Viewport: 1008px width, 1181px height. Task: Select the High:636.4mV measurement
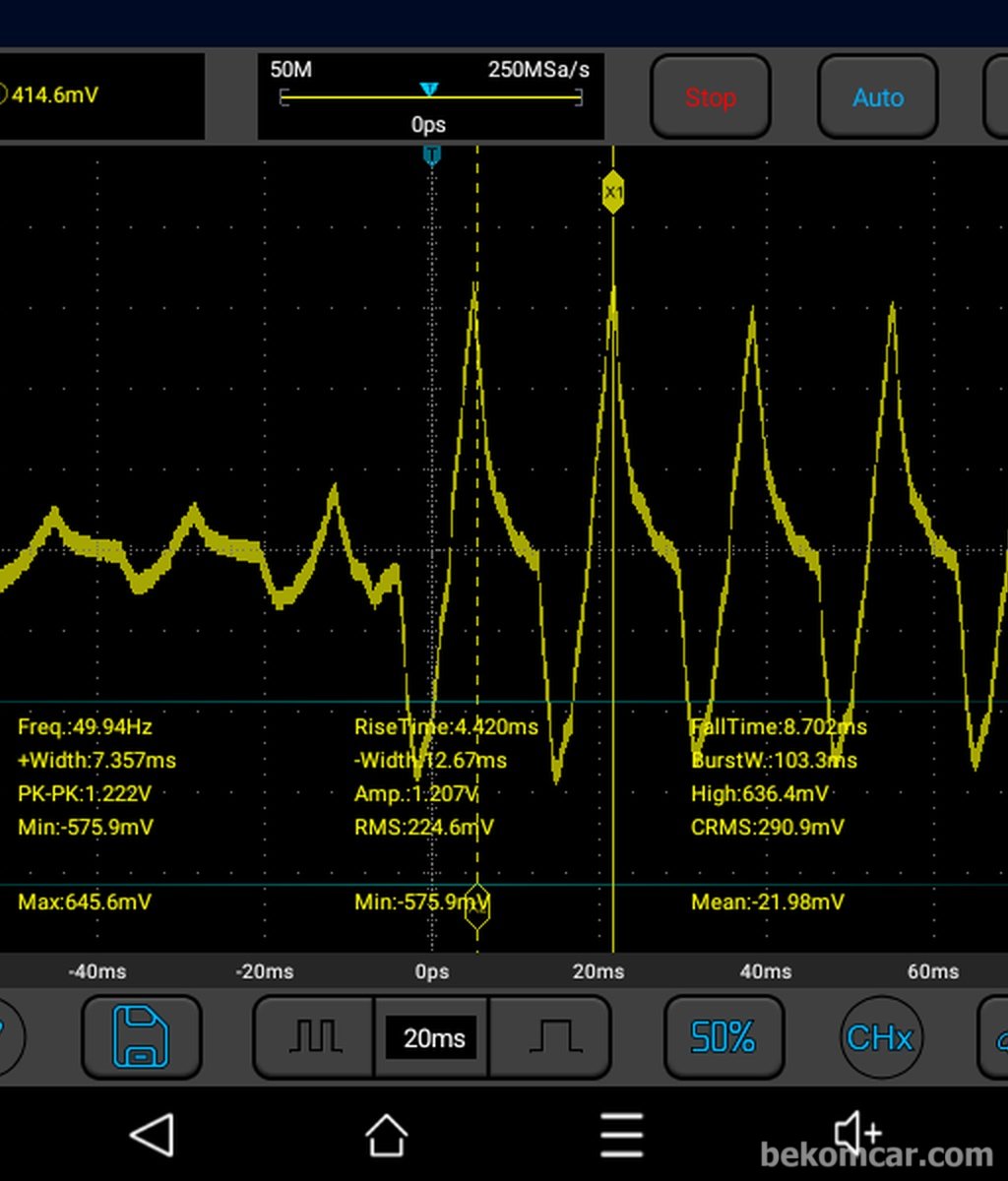click(x=759, y=793)
